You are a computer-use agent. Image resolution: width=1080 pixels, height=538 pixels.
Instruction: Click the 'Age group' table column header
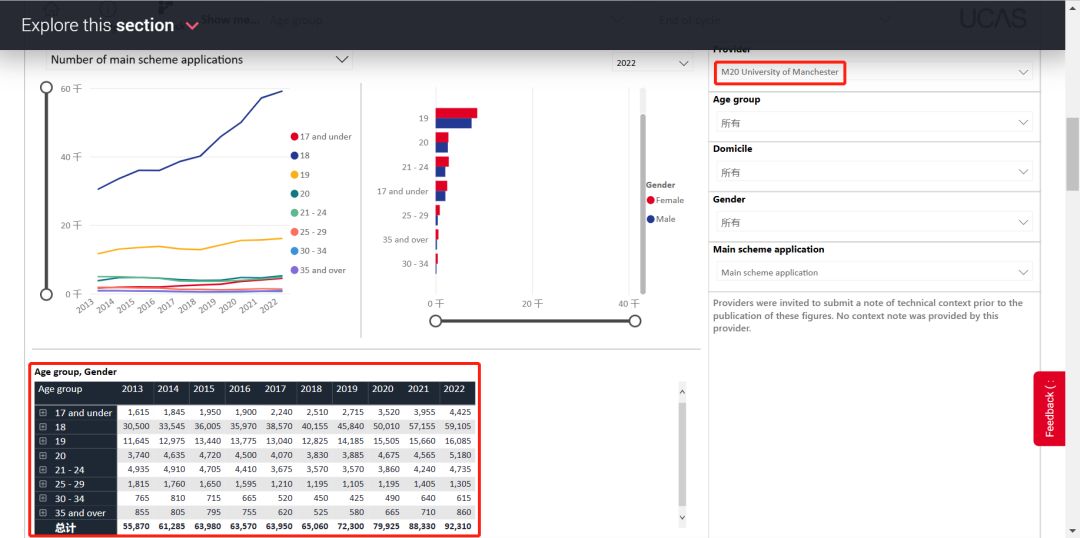click(60, 389)
